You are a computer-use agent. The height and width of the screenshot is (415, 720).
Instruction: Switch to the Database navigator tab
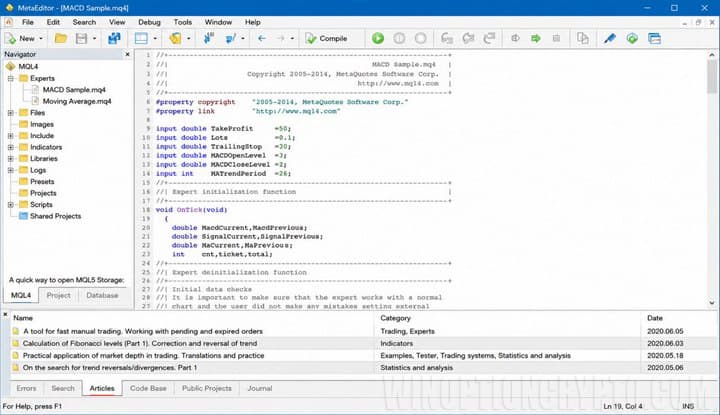point(102,295)
